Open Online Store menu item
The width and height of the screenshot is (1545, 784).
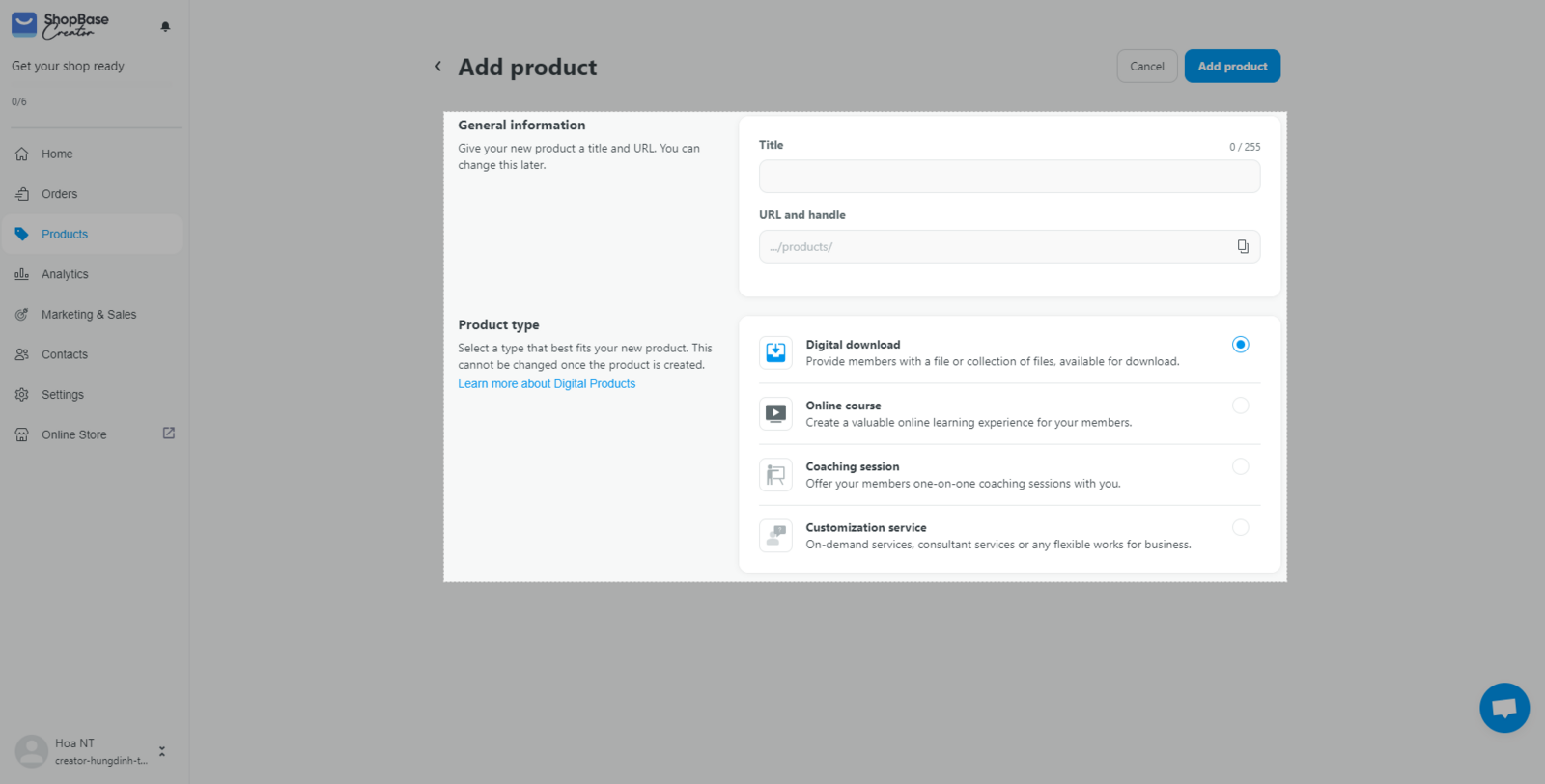click(x=92, y=434)
